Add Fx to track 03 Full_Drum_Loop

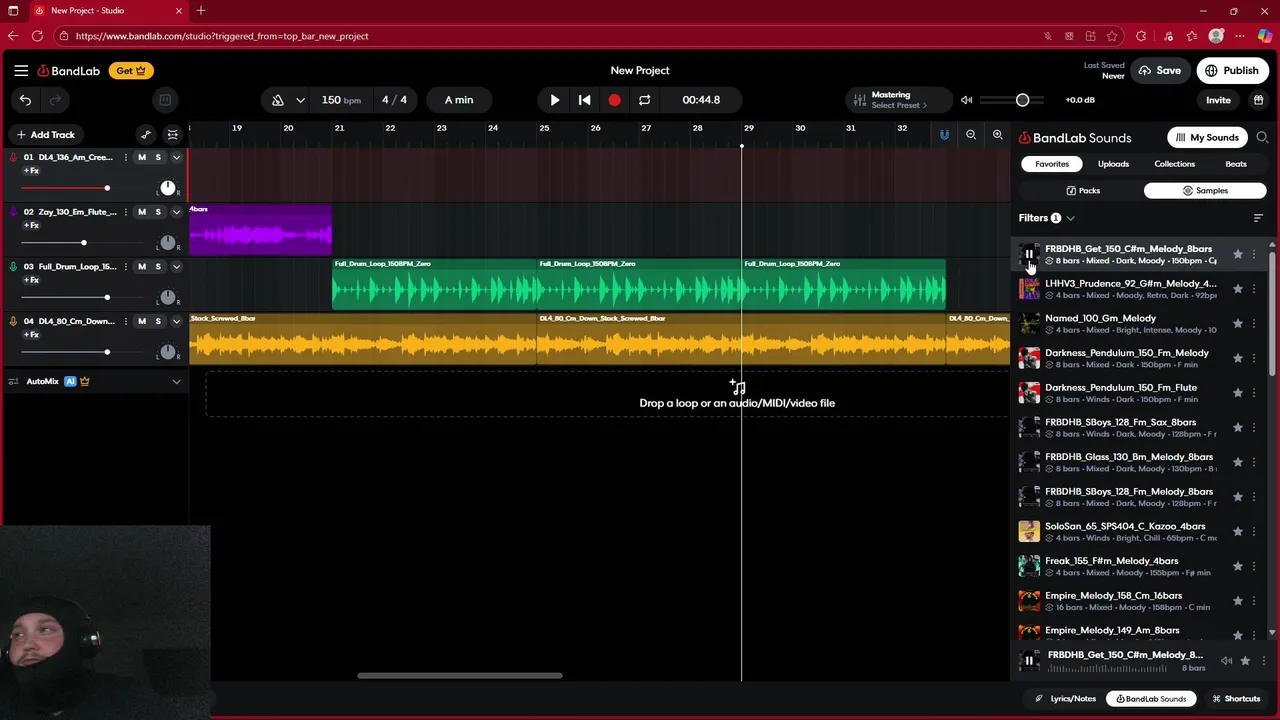tap(31, 280)
